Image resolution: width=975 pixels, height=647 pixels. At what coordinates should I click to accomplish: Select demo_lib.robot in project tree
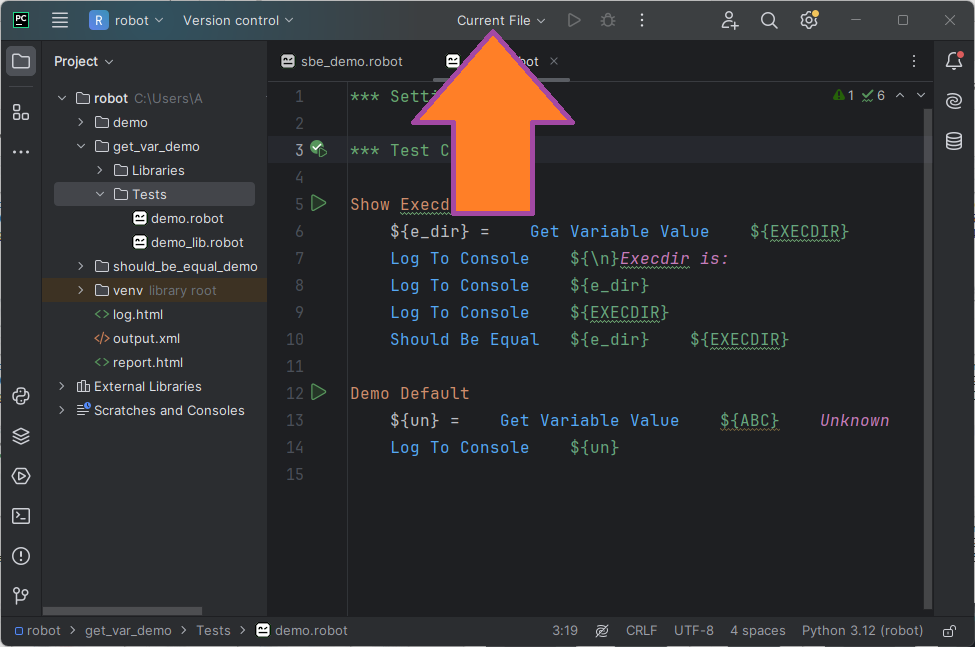point(188,242)
